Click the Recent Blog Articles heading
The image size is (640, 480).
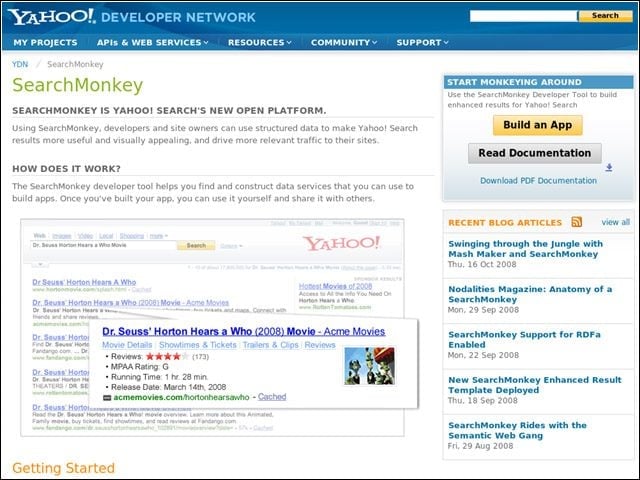(505, 222)
